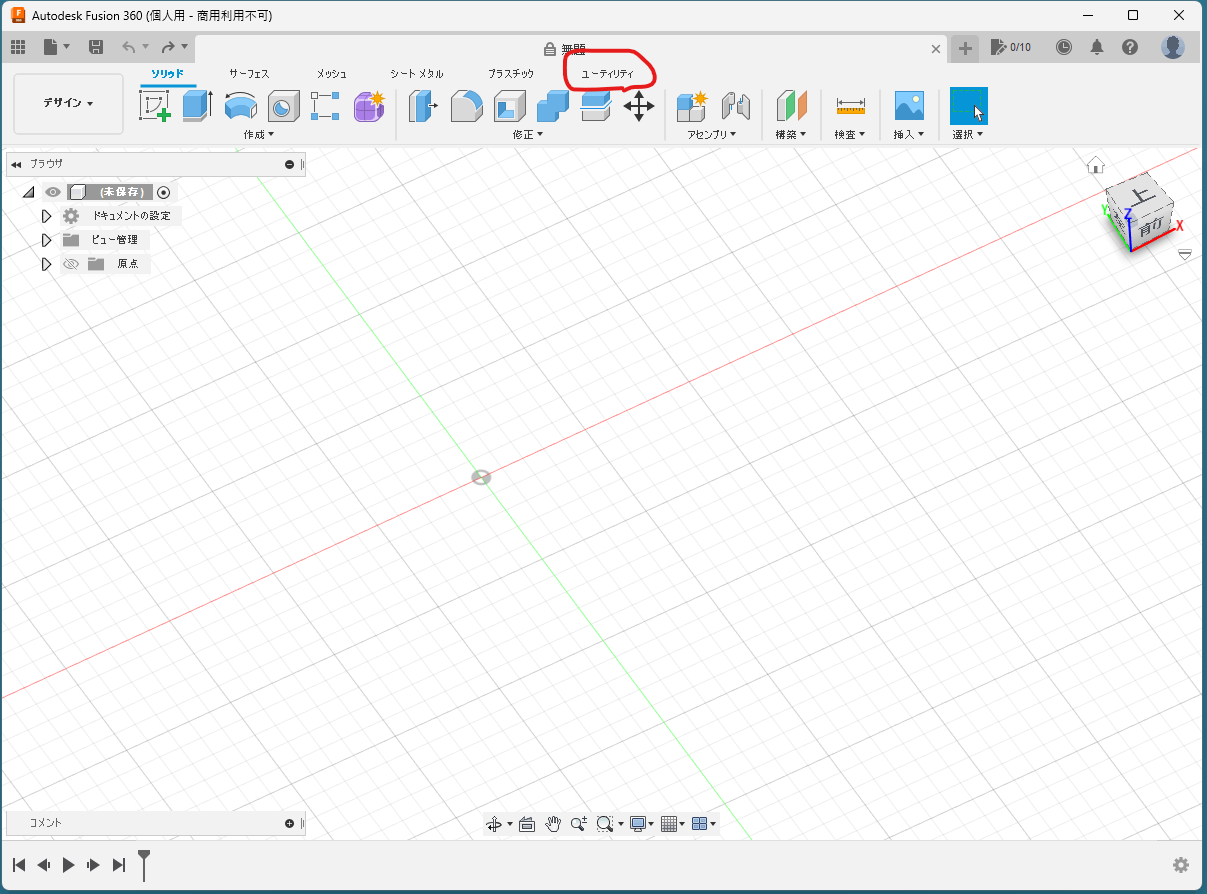
Task: Select the Offset Face tool
Action: pos(596,105)
